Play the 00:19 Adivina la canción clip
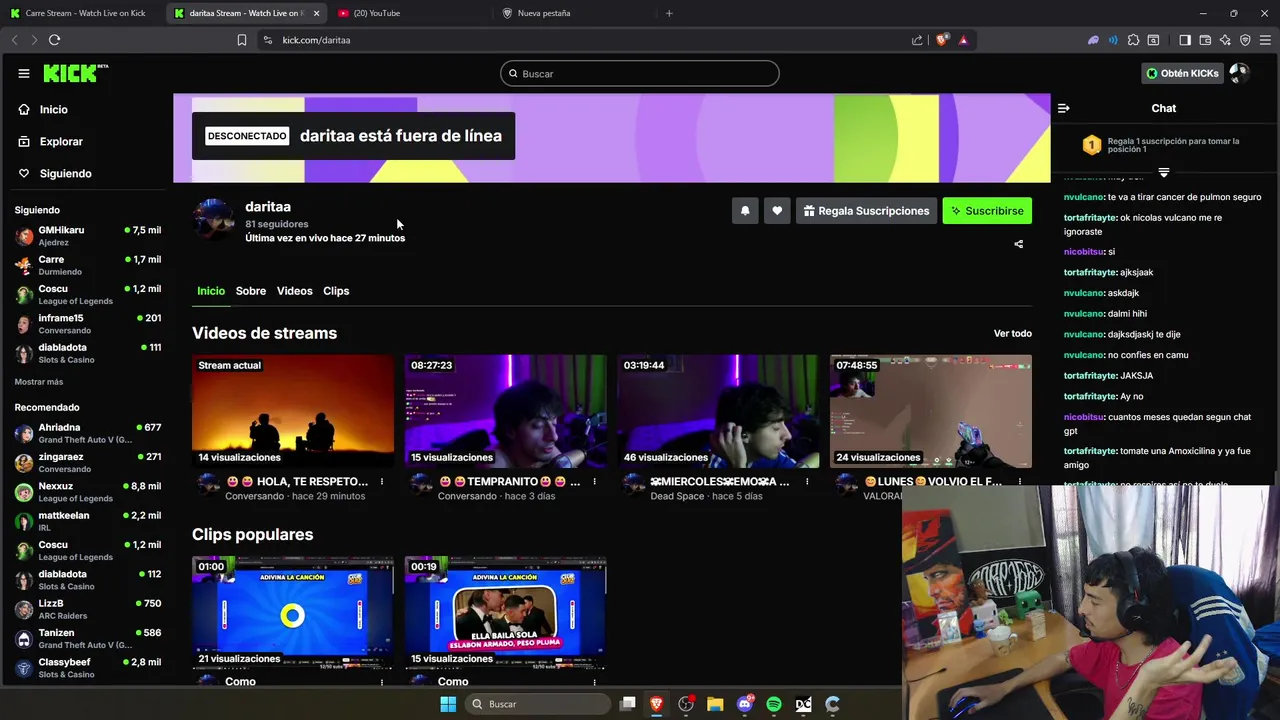Image resolution: width=1280 pixels, height=720 pixels. (x=505, y=613)
